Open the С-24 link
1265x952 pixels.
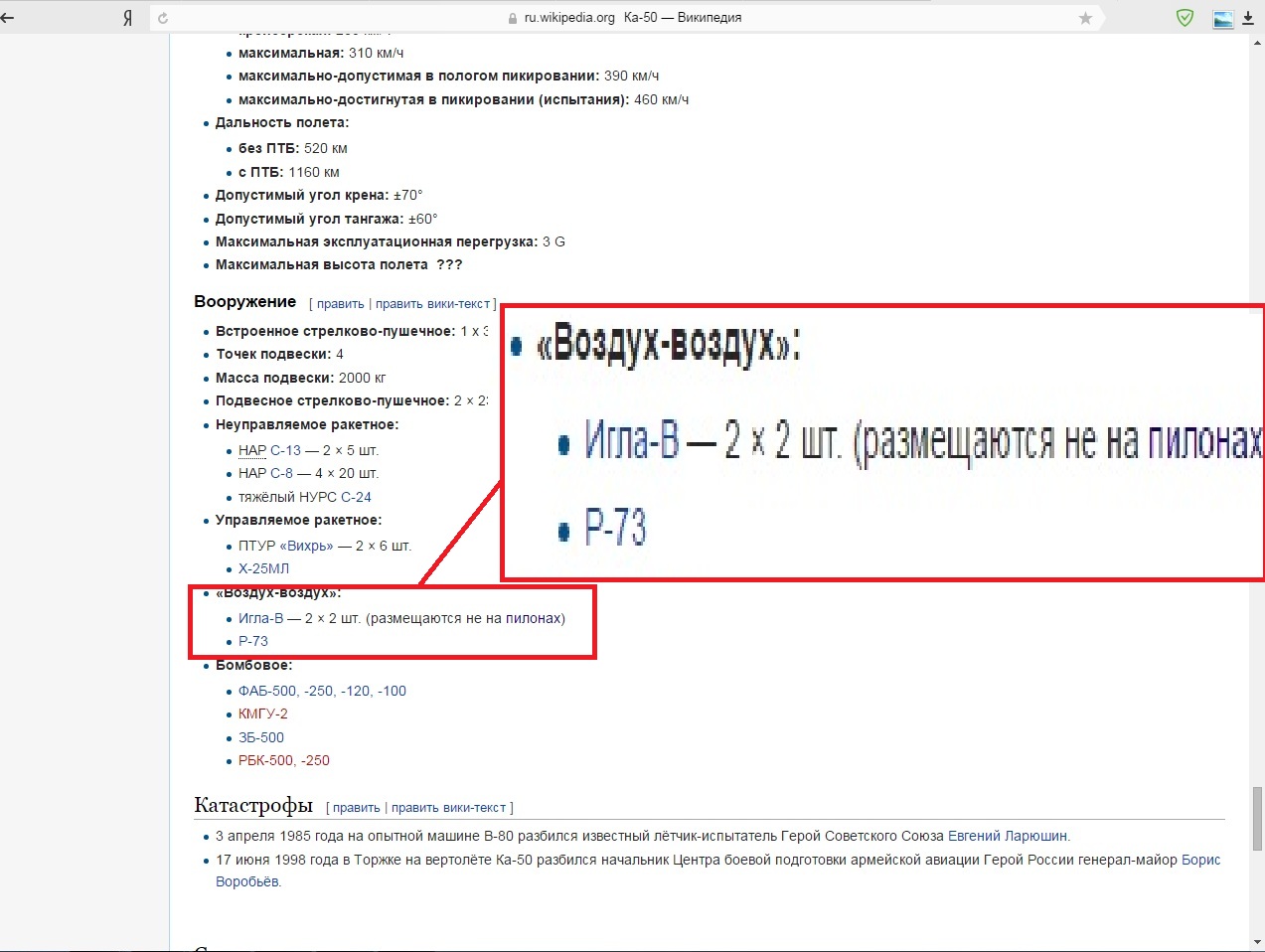coord(356,497)
